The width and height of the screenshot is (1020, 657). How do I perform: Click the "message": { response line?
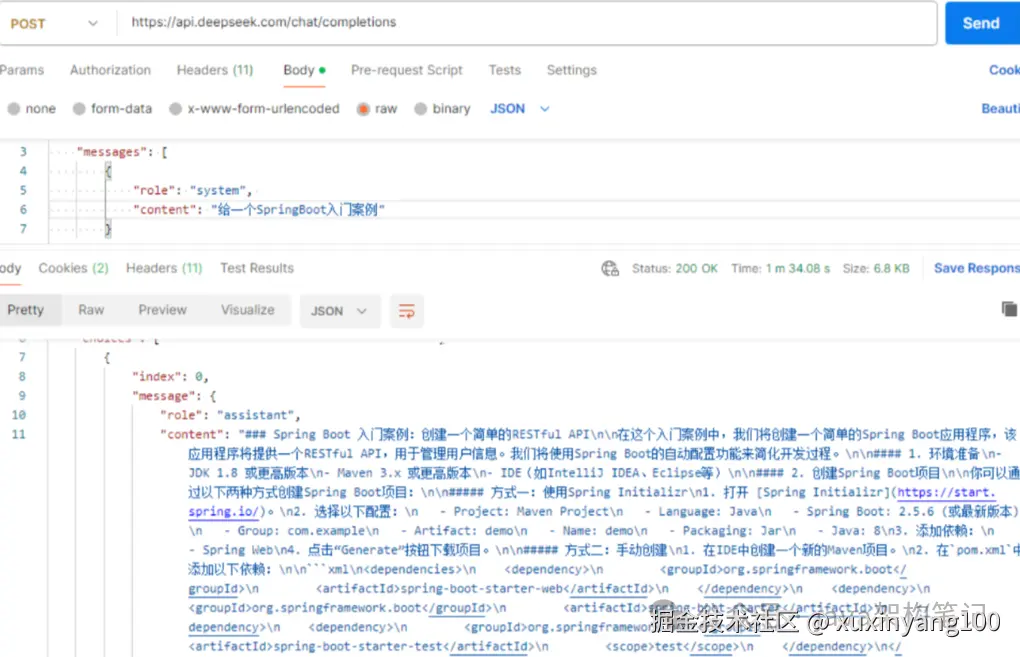click(174, 396)
